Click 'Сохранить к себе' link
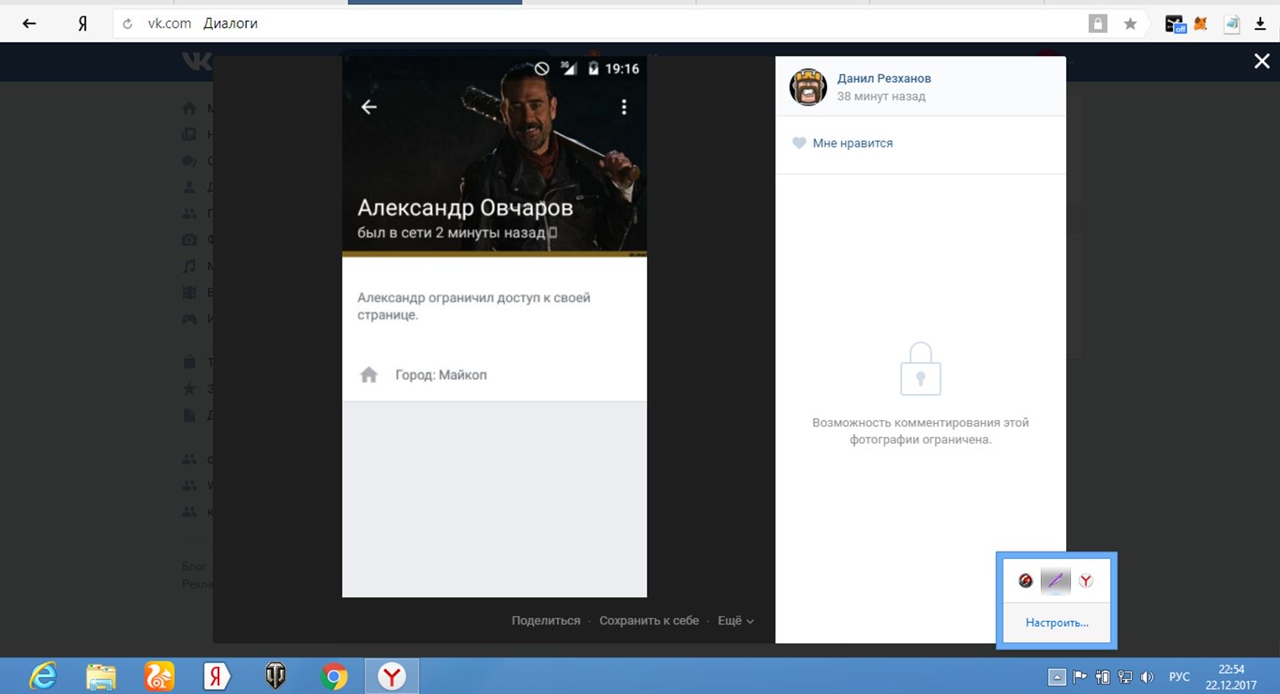The height and width of the screenshot is (694, 1280). (649, 621)
